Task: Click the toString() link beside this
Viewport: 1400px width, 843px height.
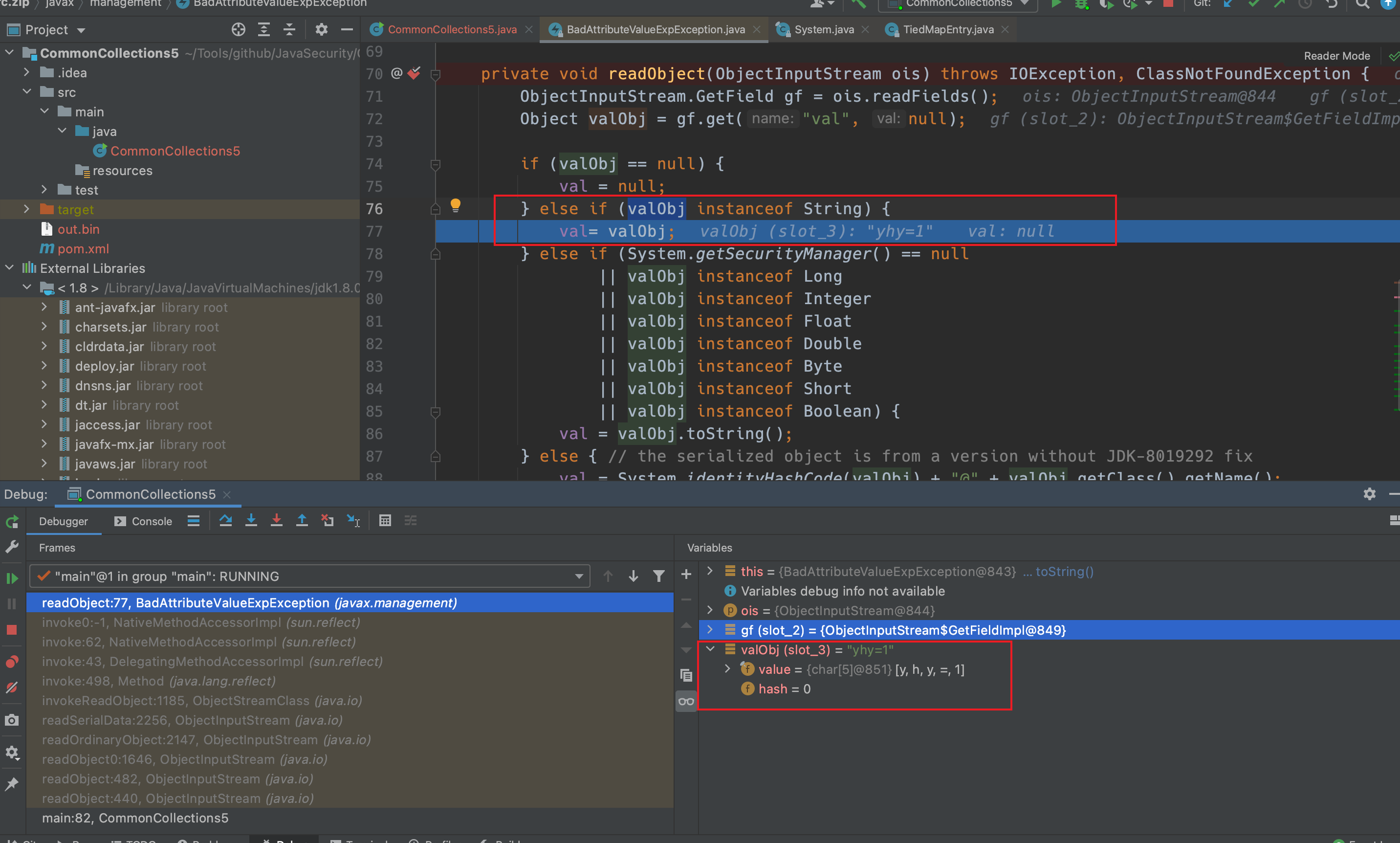Action: [1064, 572]
